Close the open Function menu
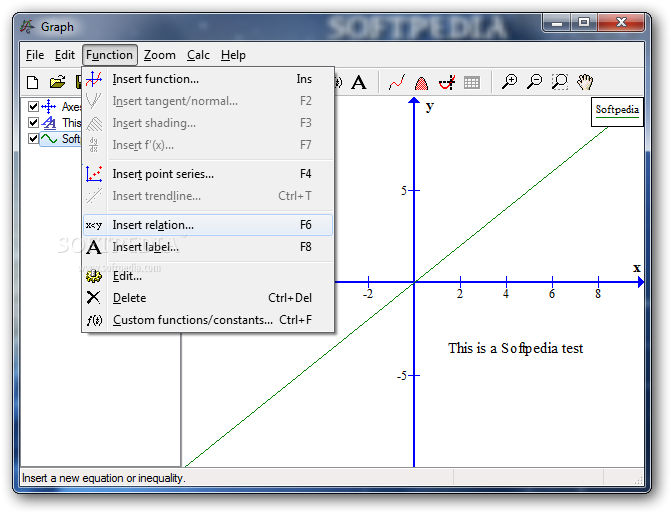The width and height of the screenshot is (672, 514). 110,55
